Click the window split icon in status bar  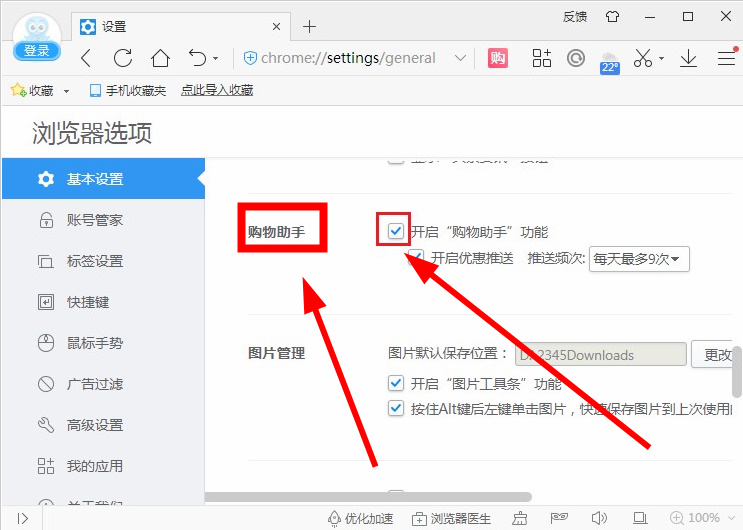click(640, 518)
